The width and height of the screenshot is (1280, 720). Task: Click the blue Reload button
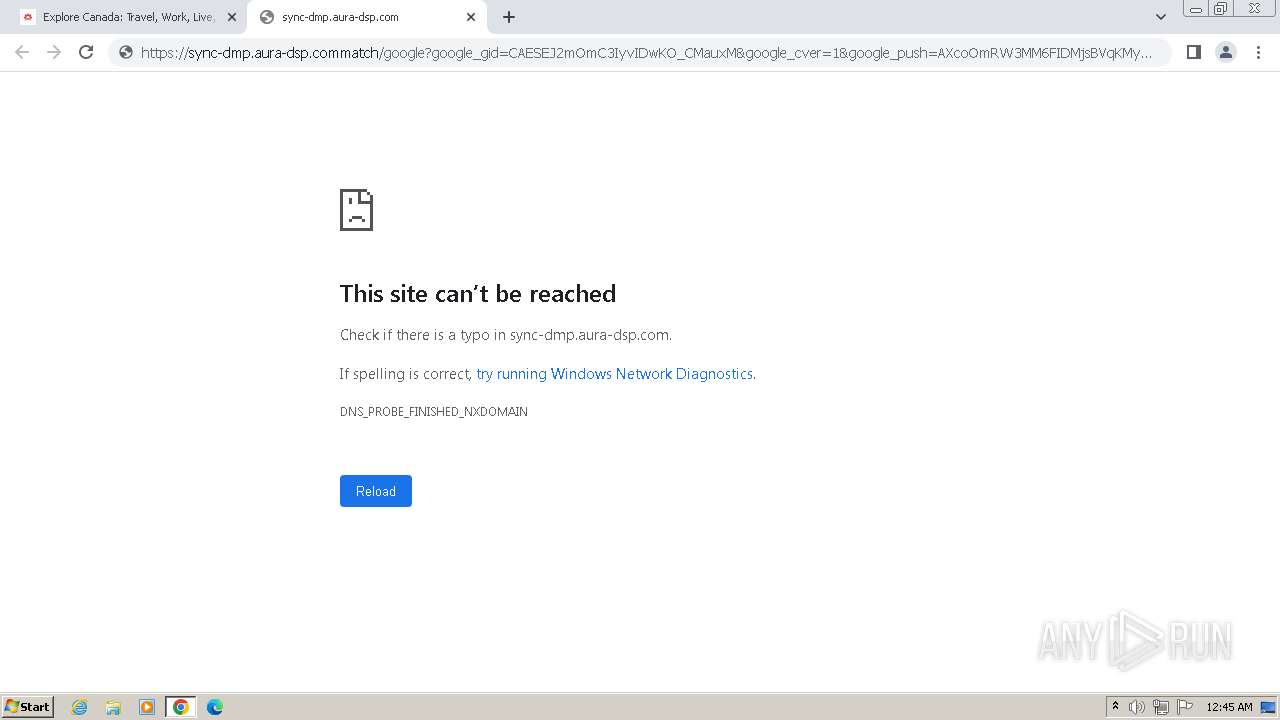(x=376, y=491)
